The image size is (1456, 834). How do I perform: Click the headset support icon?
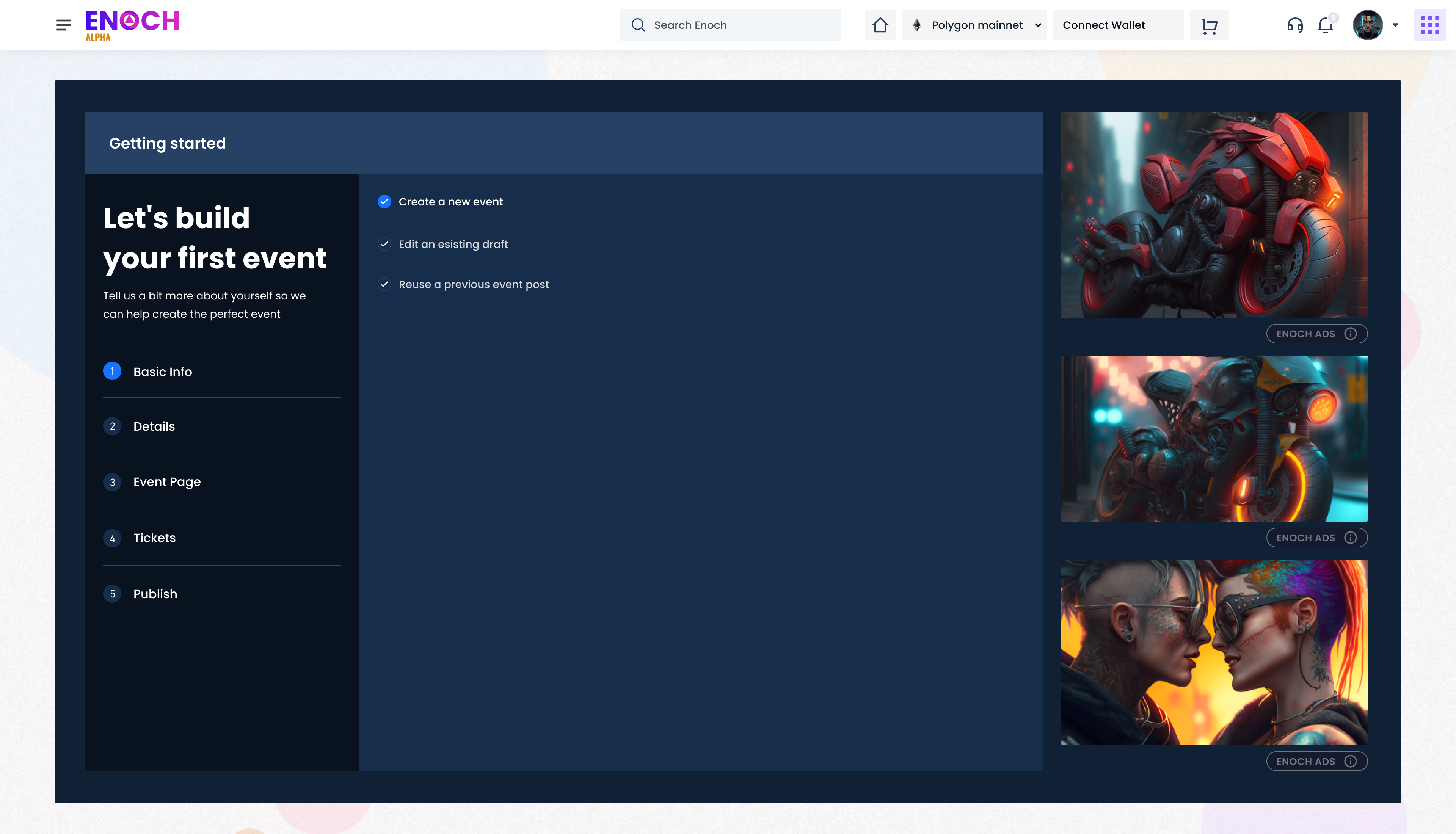point(1294,25)
